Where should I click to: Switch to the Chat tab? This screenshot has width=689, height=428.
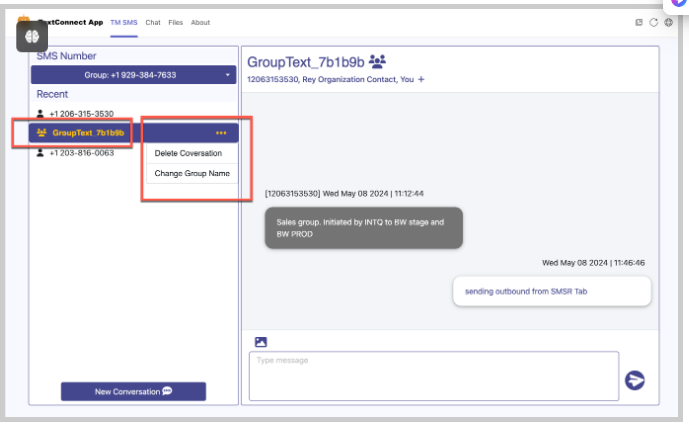[153, 22]
